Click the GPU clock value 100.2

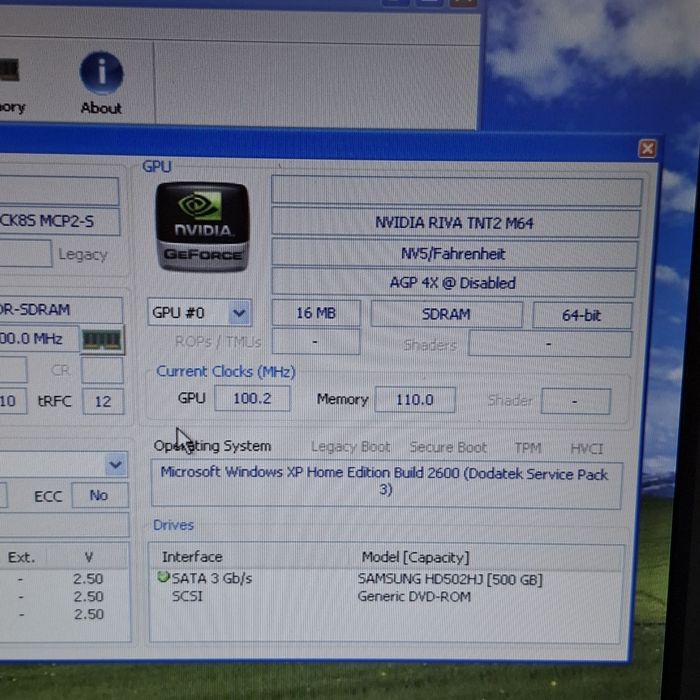tap(252, 398)
